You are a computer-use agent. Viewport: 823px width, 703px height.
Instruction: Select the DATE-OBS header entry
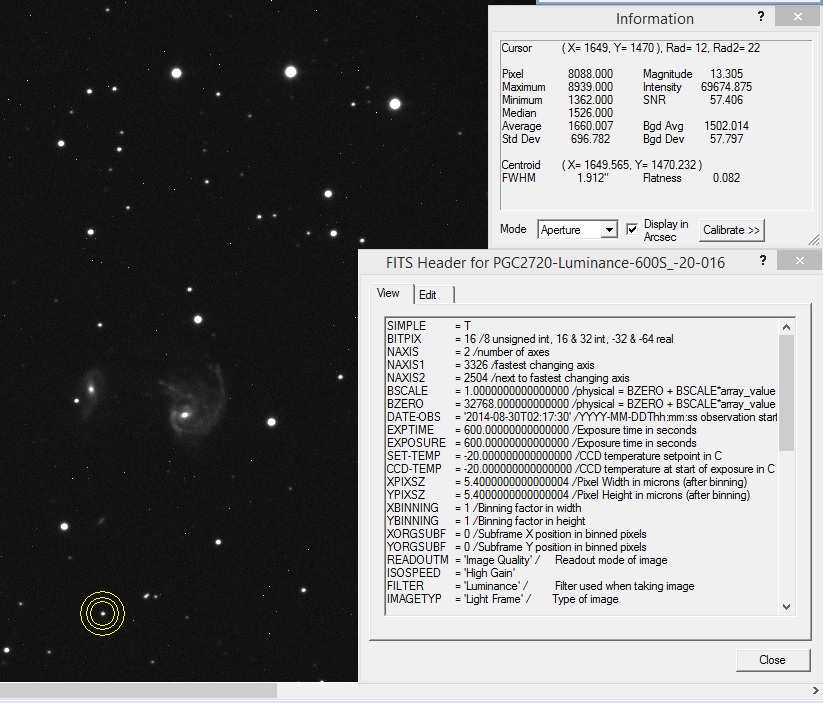(500, 416)
